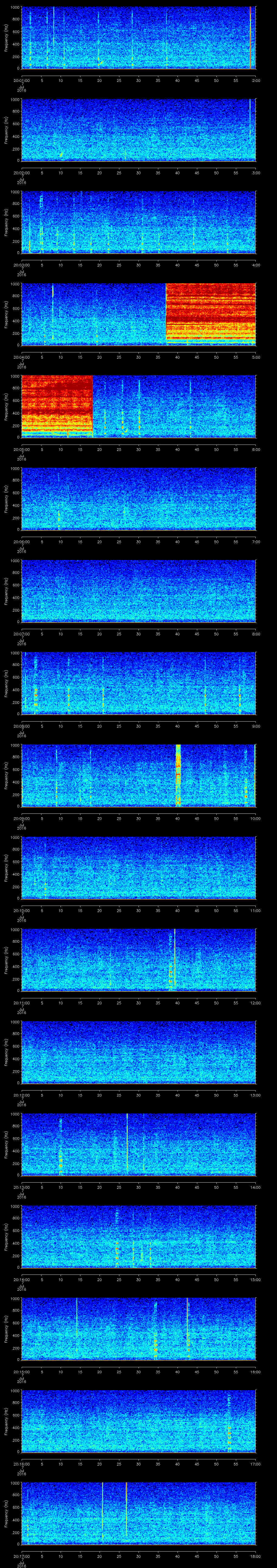This screenshot has width=277, height=1568.
Task: Click the 20:13:00 start time label
Action: tap(21, 1187)
